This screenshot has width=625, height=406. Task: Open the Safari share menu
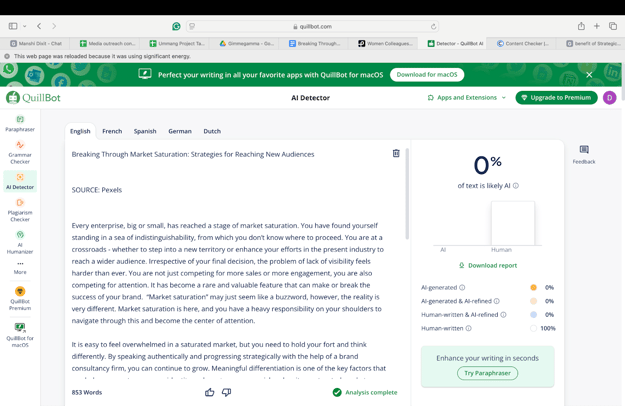point(581,26)
